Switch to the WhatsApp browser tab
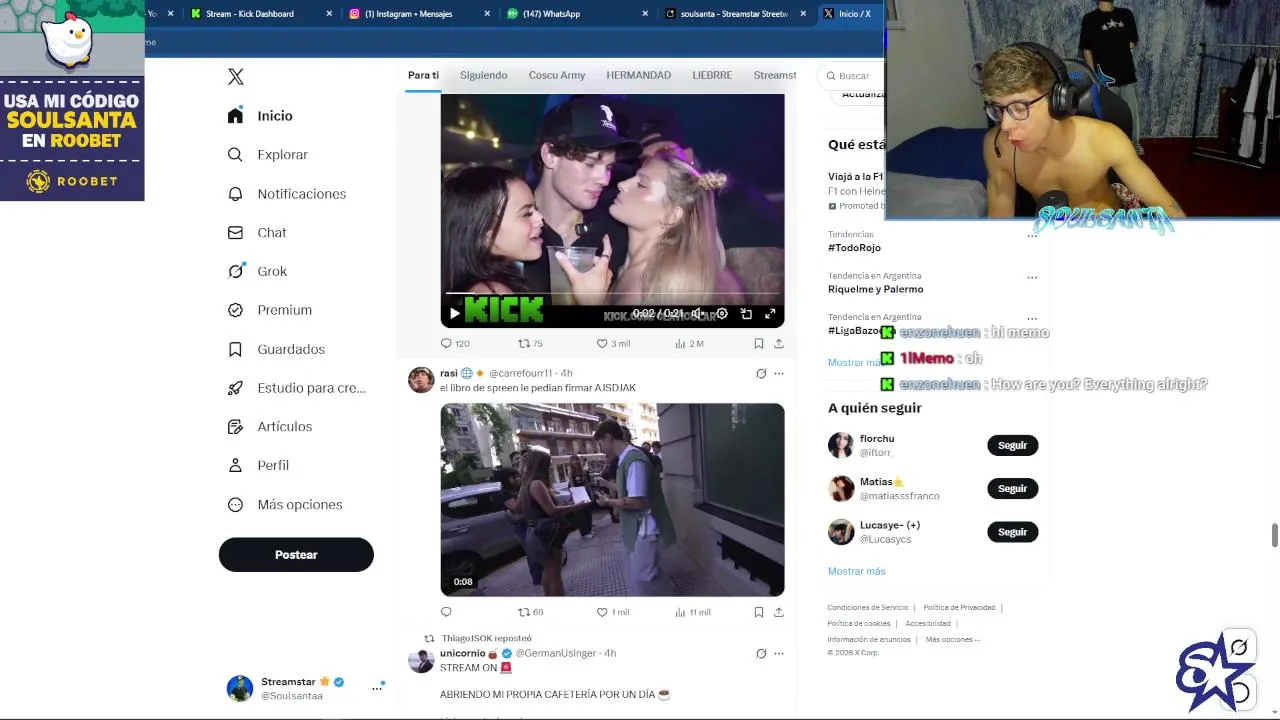 point(578,14)
